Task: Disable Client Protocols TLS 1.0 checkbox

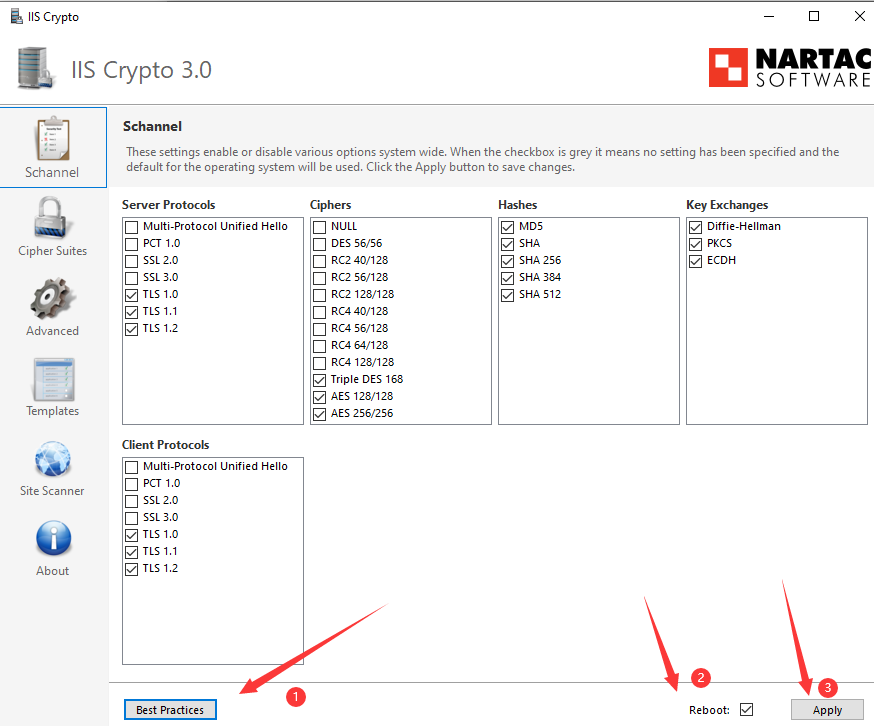Action: tap(132, 535)
